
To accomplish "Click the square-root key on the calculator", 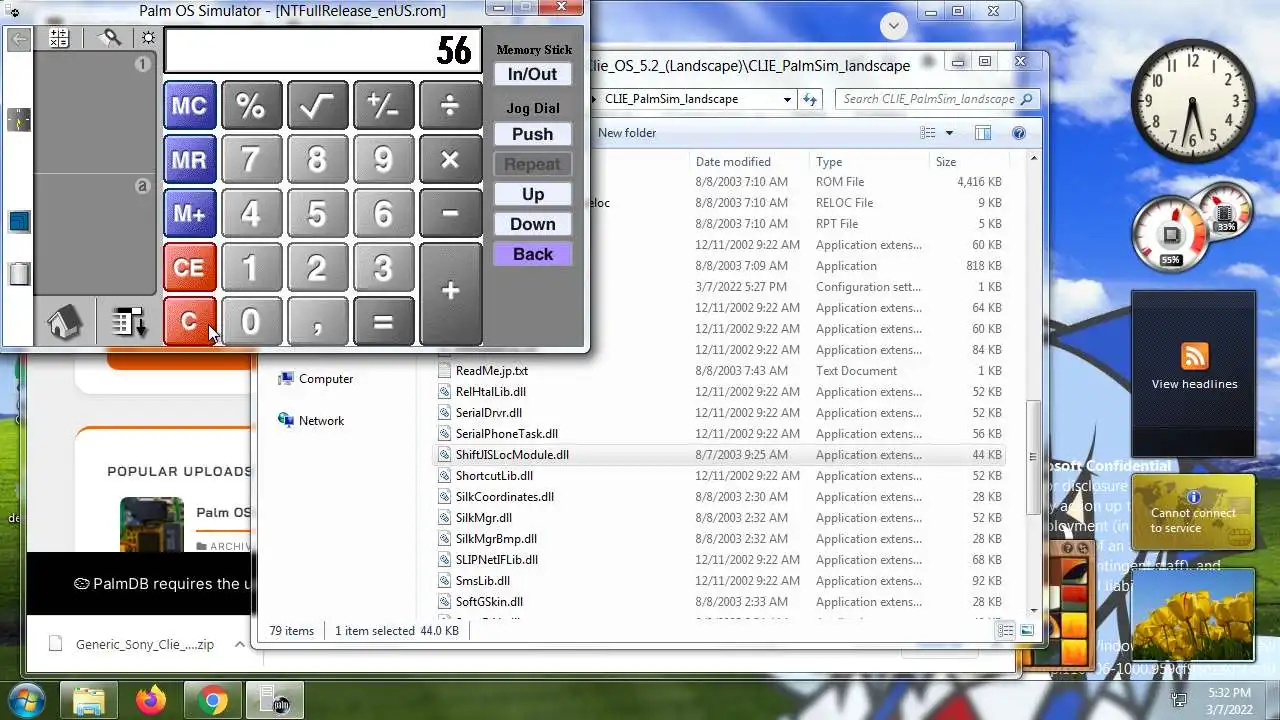I will click(317, 105).
